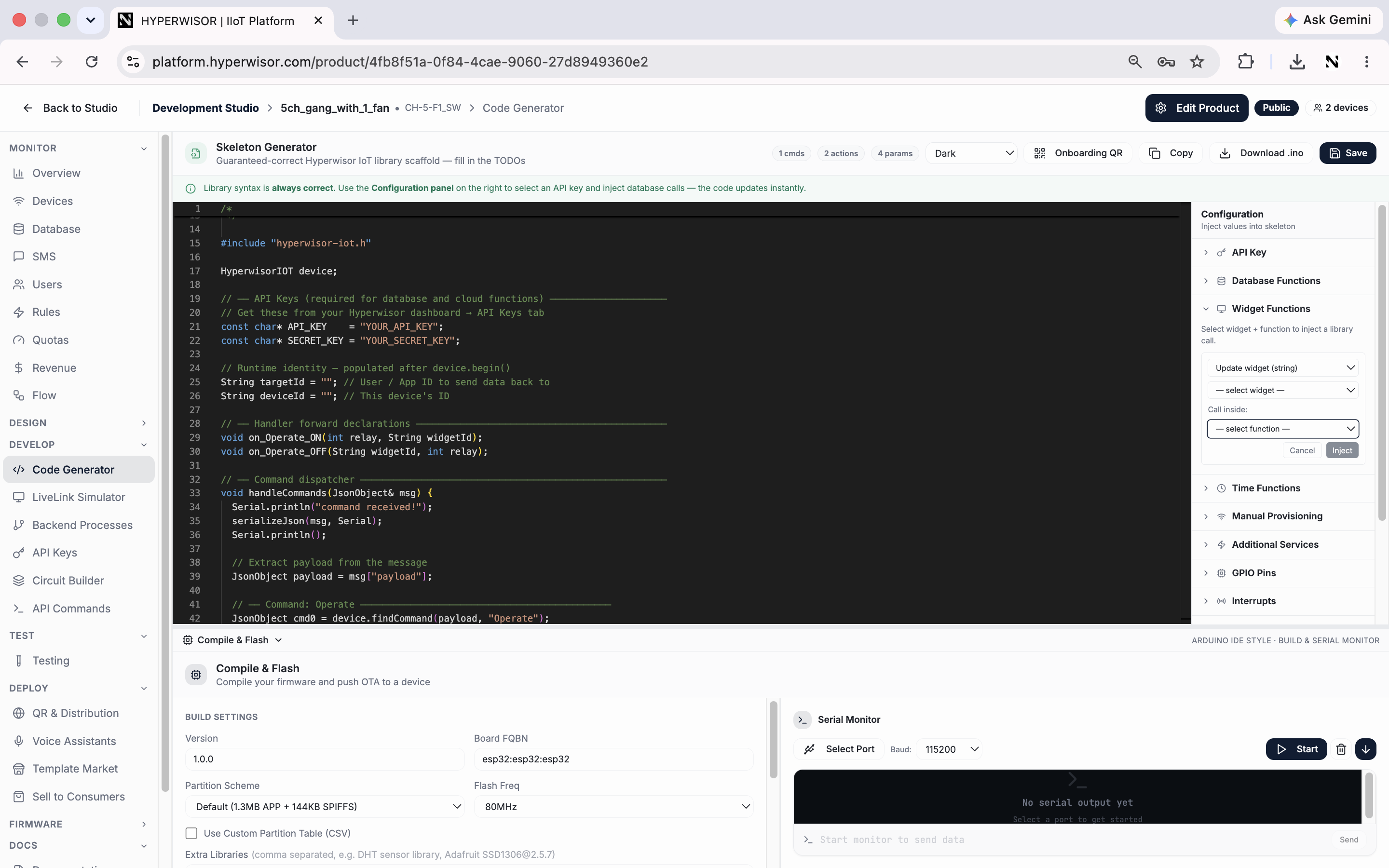Open SMS in the sidebar
1389x868 pixels.
78,257
